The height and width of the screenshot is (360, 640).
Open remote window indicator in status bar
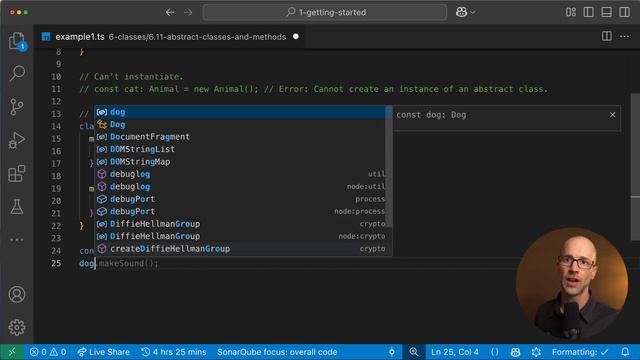click(x=11, y=352)
